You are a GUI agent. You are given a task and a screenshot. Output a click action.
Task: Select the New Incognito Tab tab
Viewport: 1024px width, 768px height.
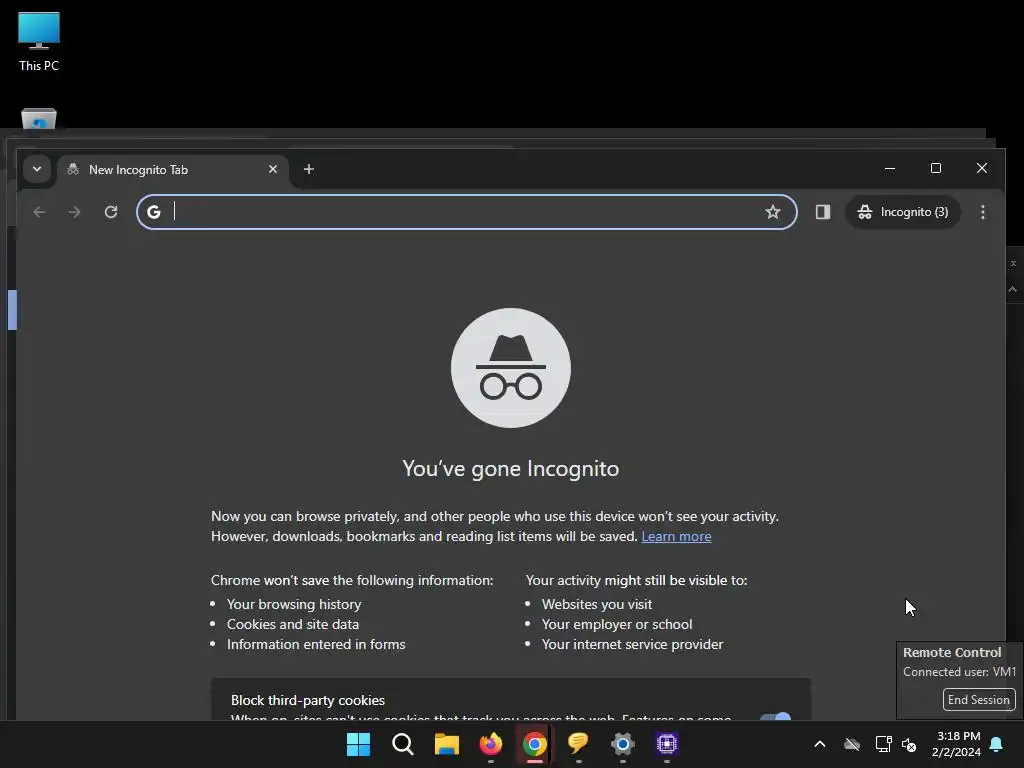(172, 170)
